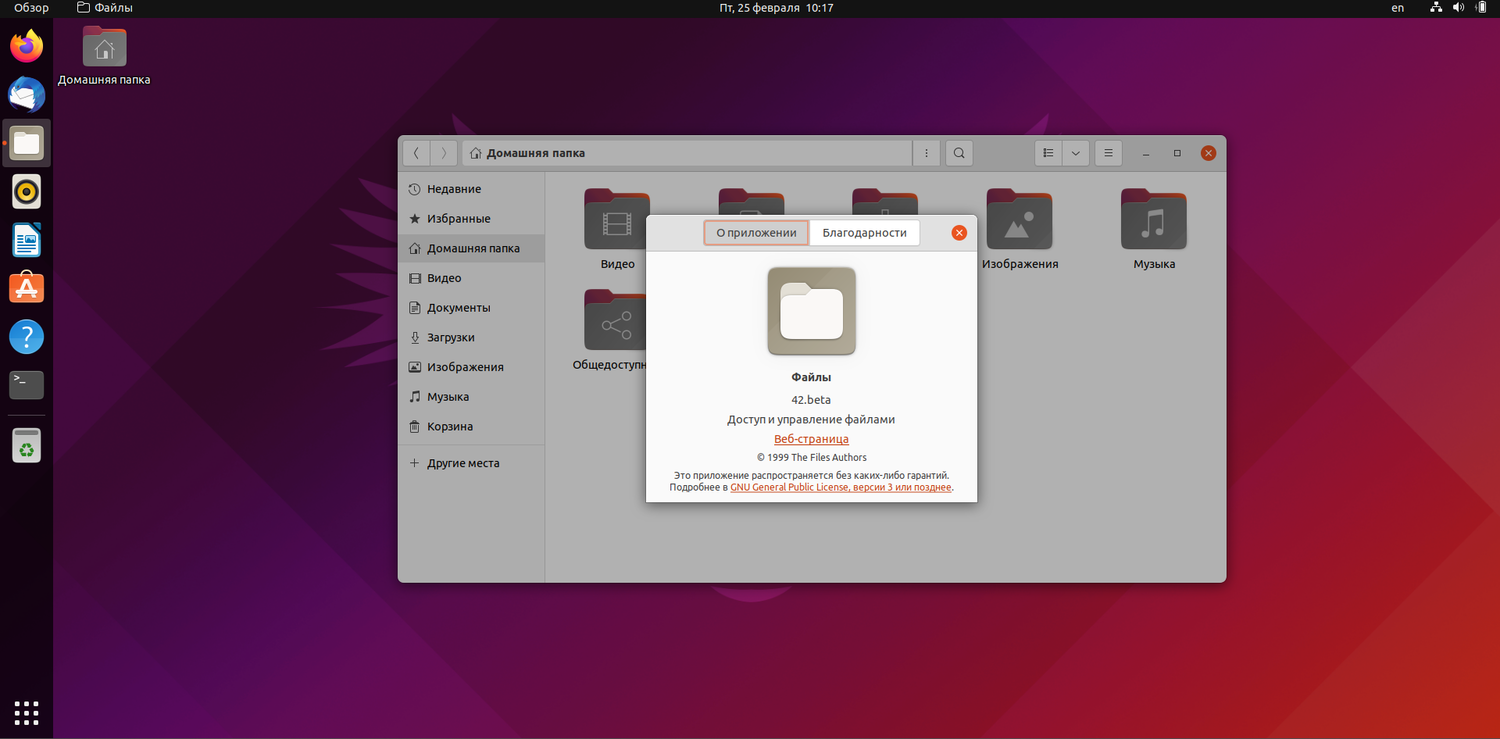
Task: Click Домашняя папка in the path bar
Action: click(527, 153)
